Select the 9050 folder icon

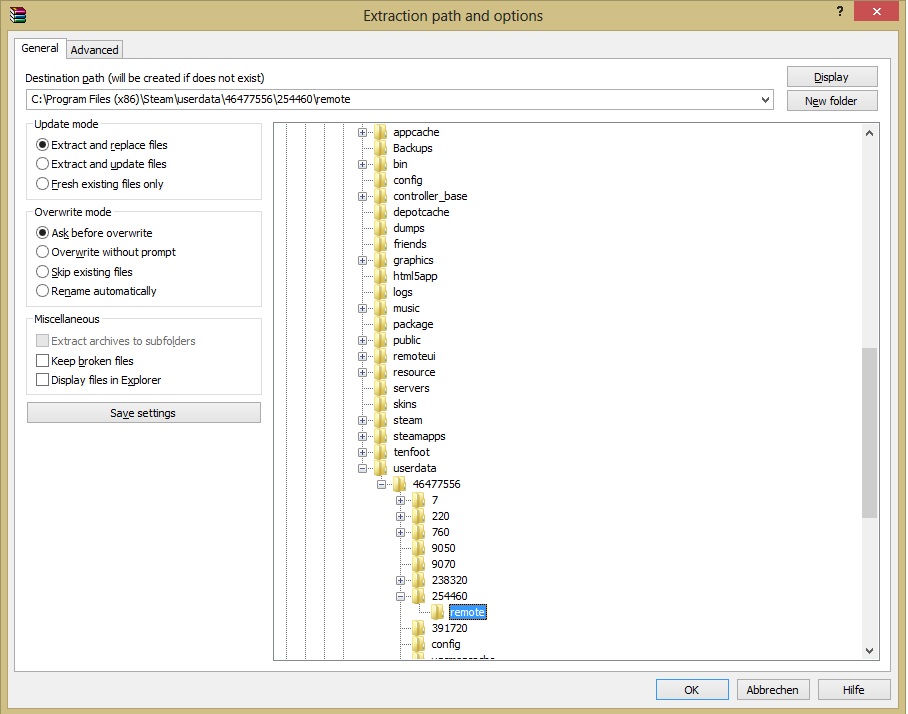click(x=419, y=548)
